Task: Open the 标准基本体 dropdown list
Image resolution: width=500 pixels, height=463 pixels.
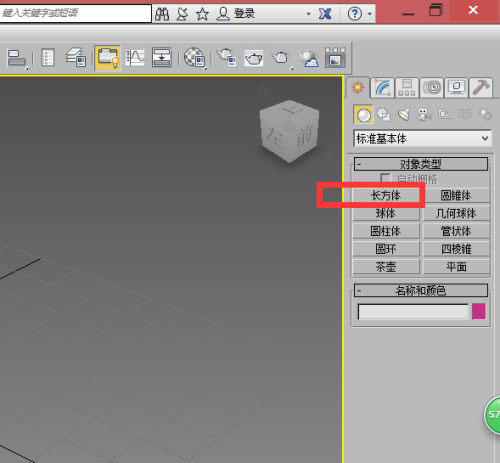Action: tap(422, 138)
